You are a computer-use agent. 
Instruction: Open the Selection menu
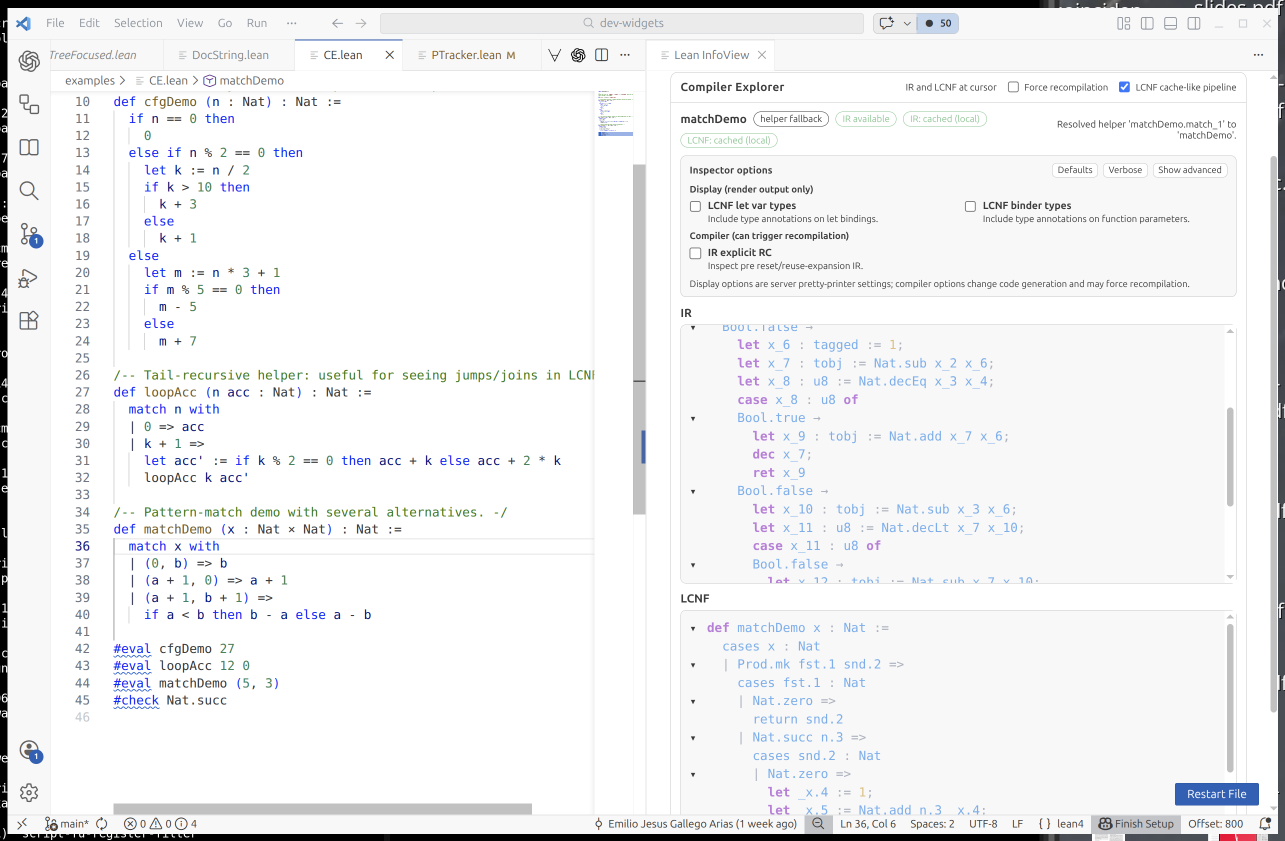[x=138, y=22]
